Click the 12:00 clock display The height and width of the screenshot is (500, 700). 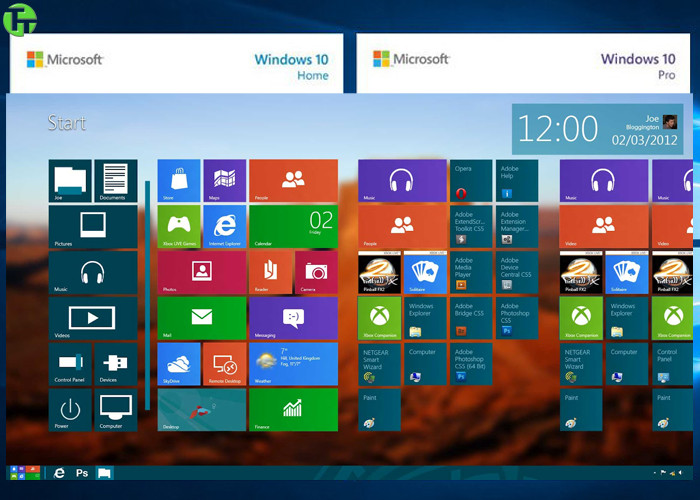coord(558,129)
